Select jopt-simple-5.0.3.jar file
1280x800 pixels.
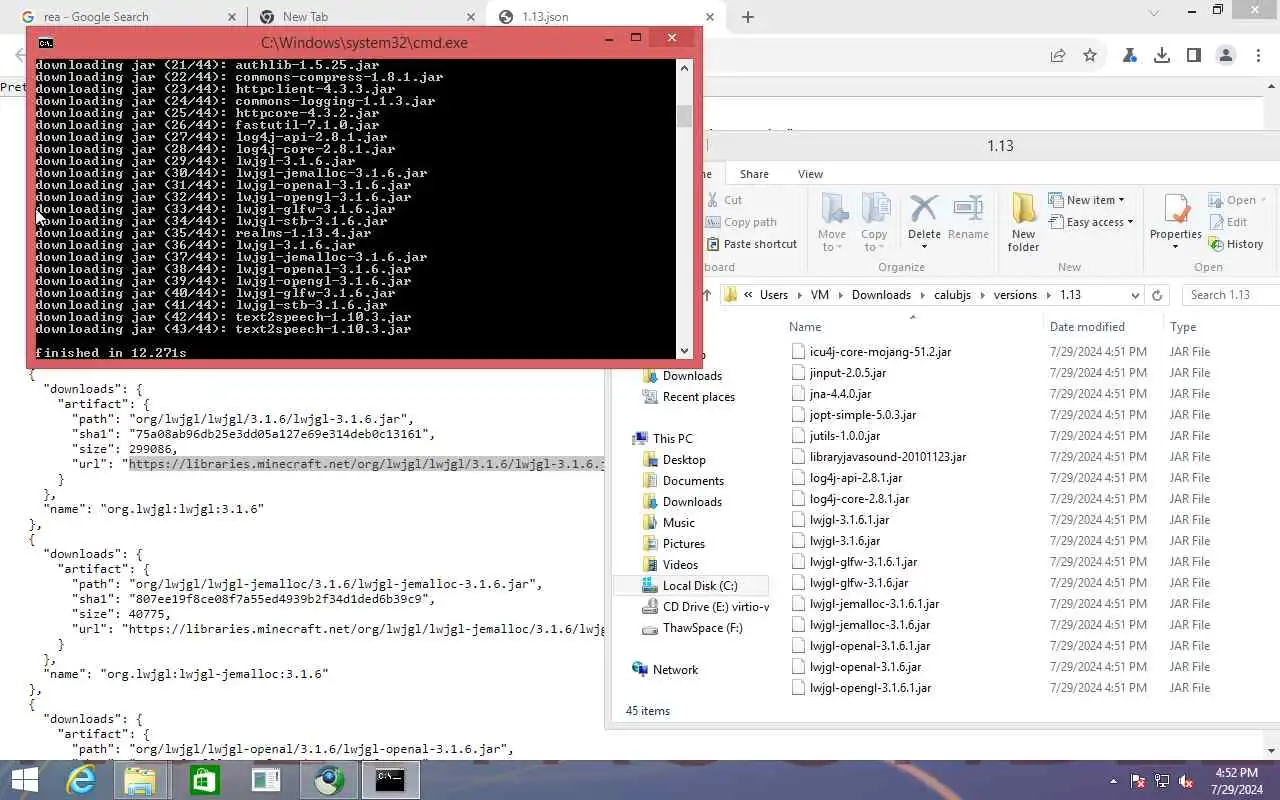coord(863,415)
